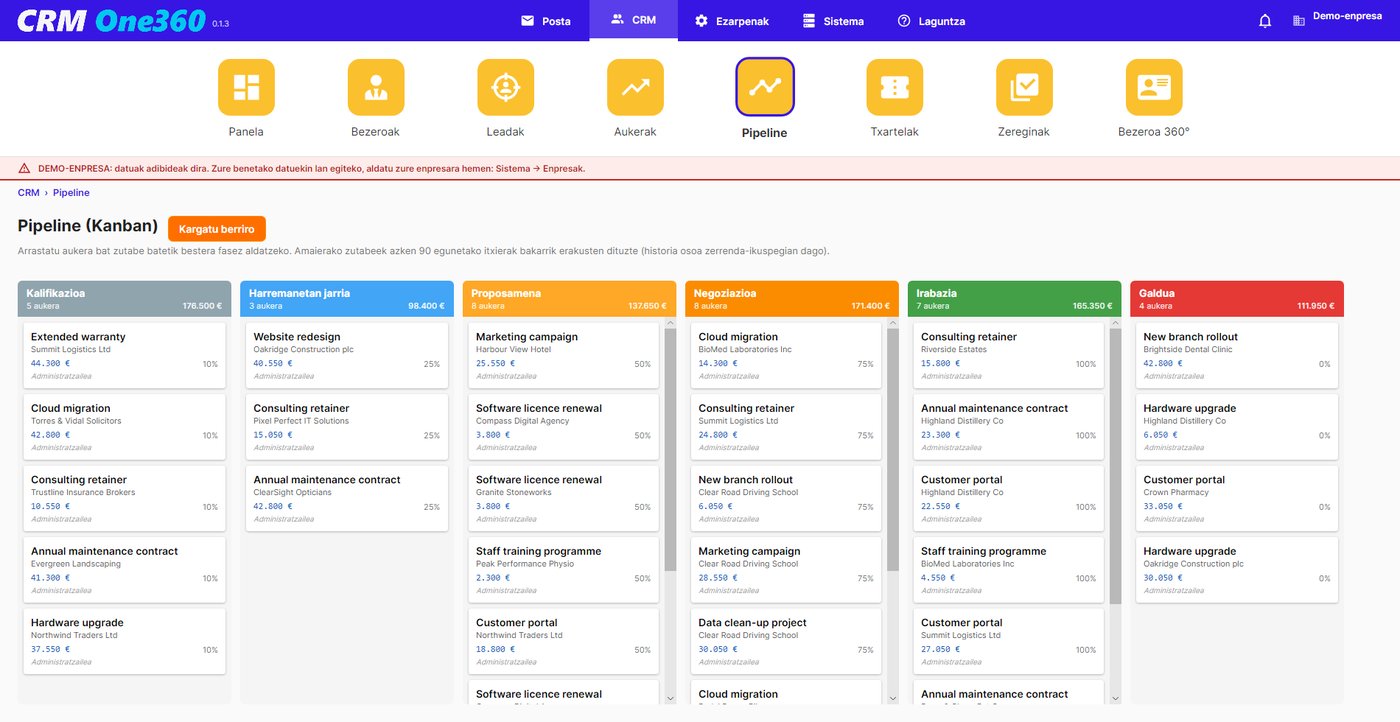Open Consulting retainer card for Riverside Estates
This screenshot has height=722, width=1400.
coord(1010,355)
